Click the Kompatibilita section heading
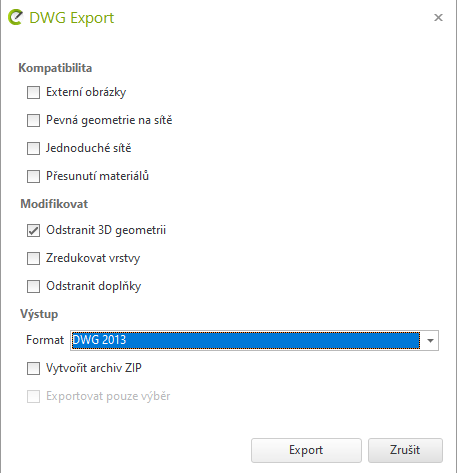The image size is (457, 473). (55, 68)
